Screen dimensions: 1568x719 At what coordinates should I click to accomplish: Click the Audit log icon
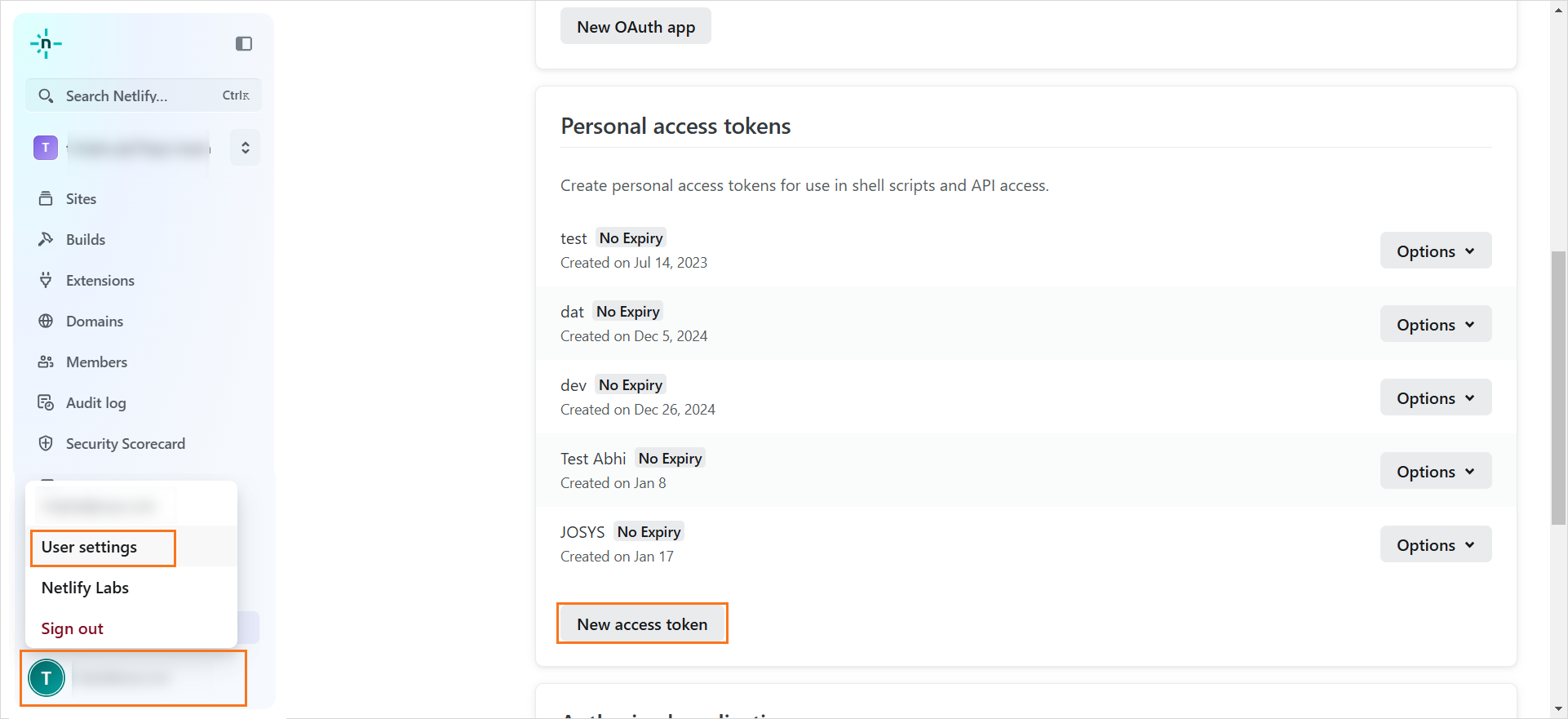coord(46,402)
